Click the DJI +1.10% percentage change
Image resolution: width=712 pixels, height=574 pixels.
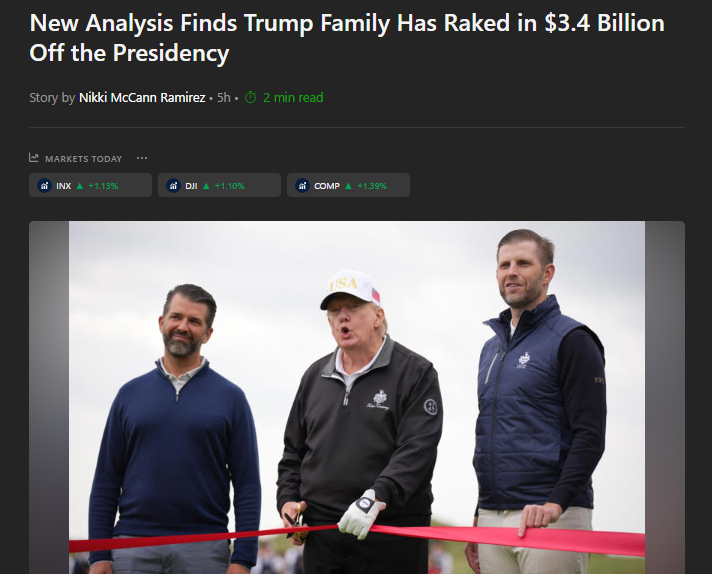pos(229,186)
